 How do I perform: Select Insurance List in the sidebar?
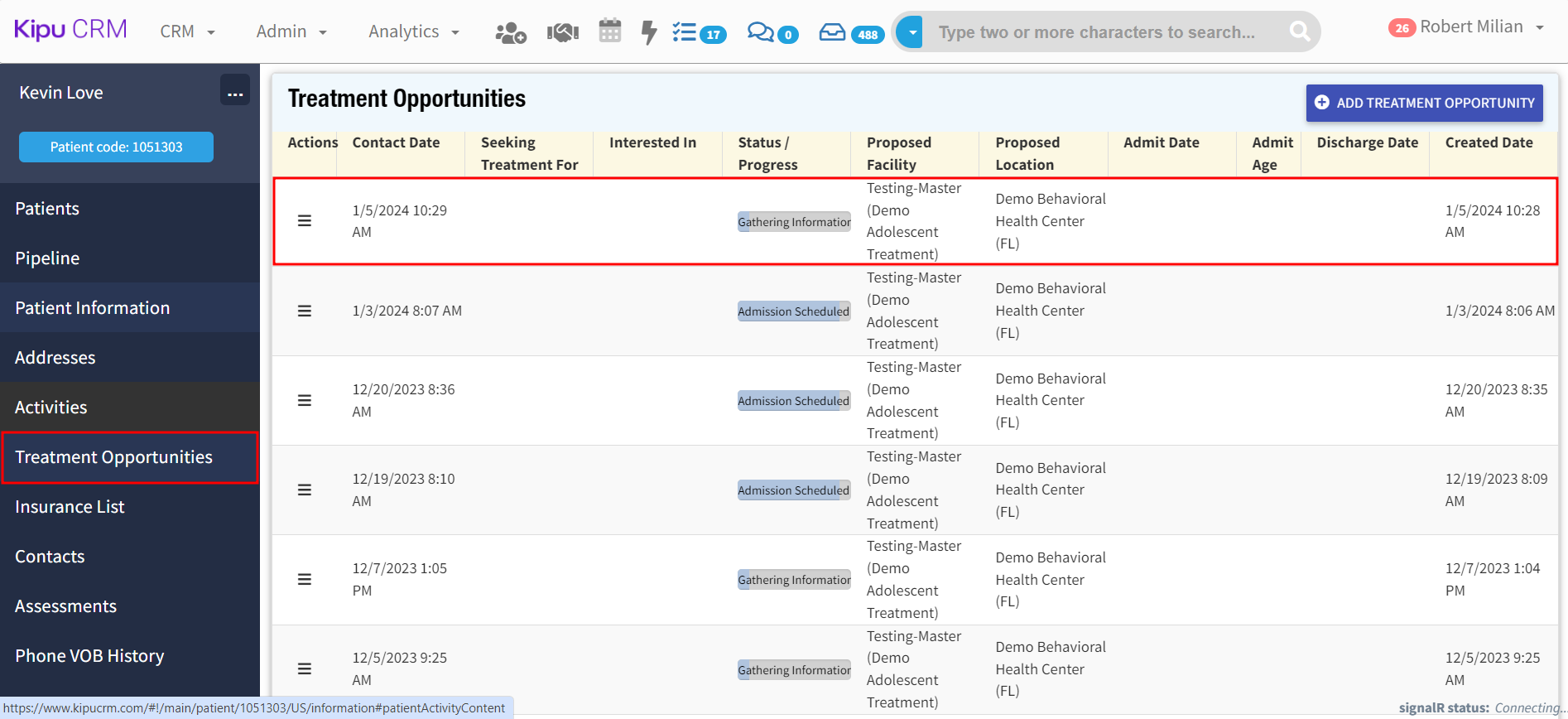(70, 507)
